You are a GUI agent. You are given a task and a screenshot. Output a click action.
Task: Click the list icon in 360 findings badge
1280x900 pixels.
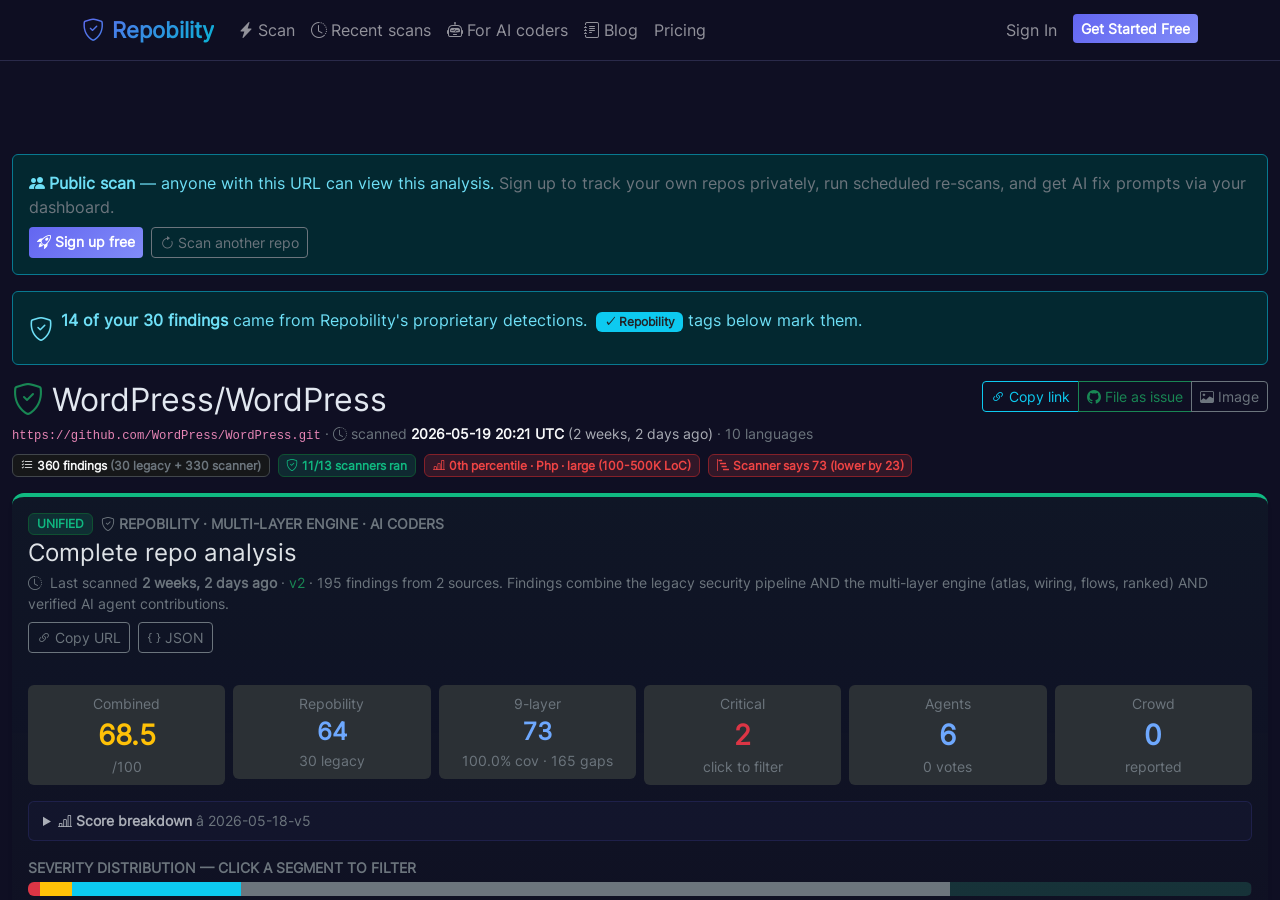click(27, 465)
